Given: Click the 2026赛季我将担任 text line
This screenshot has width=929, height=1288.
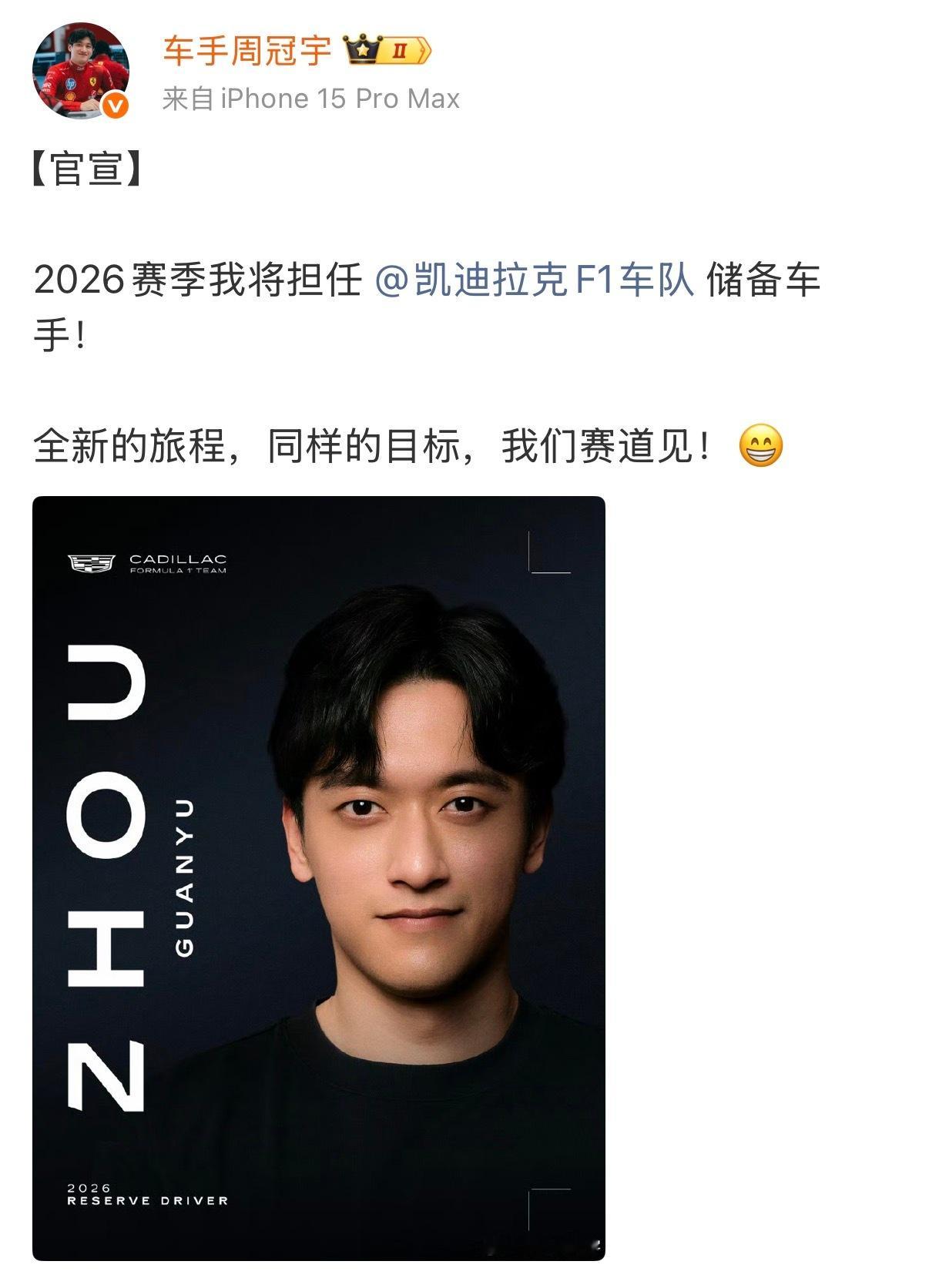Looking at the screenshot, I should point(198,280).
